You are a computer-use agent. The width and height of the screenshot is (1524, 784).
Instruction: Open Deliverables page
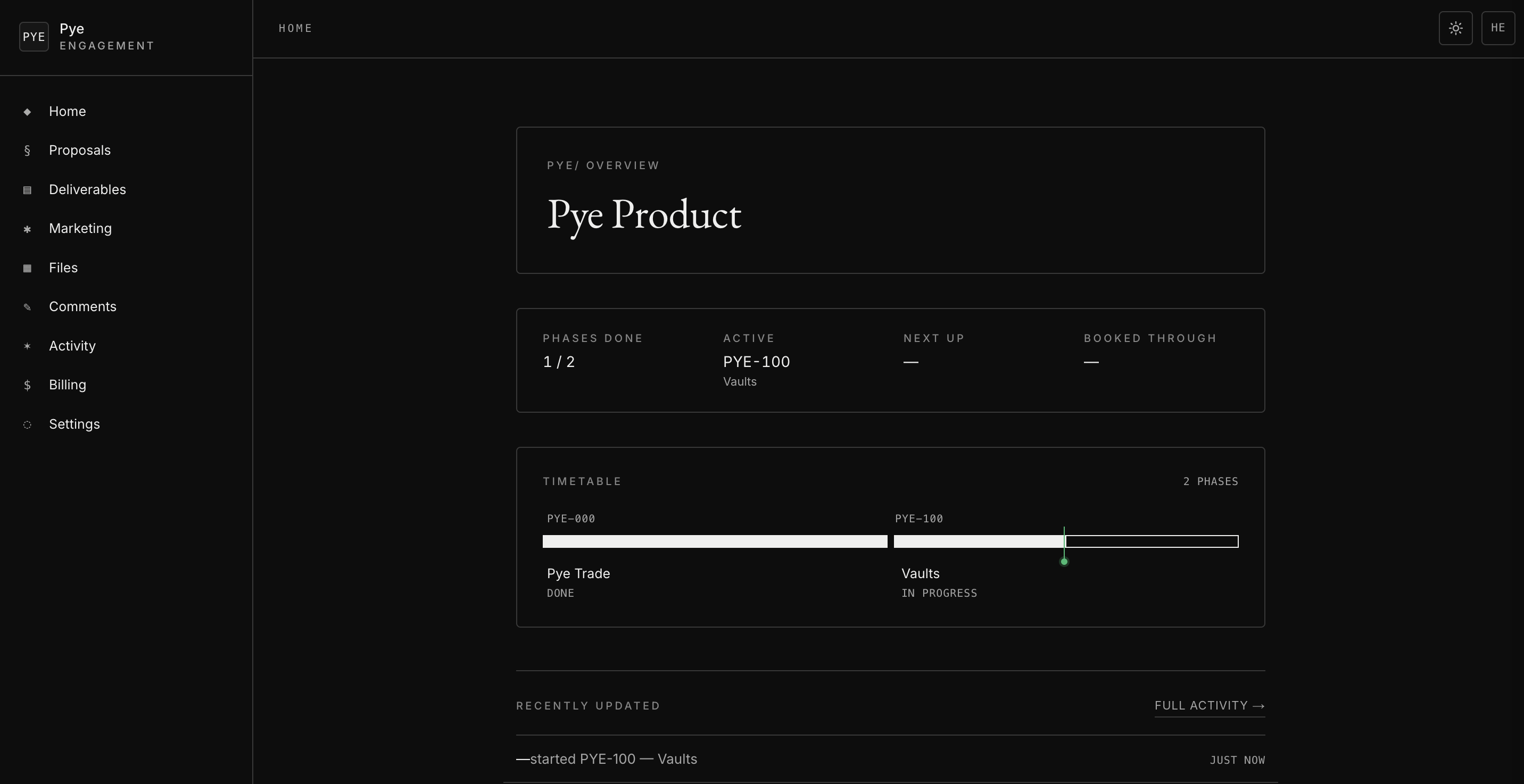(88, 189)
